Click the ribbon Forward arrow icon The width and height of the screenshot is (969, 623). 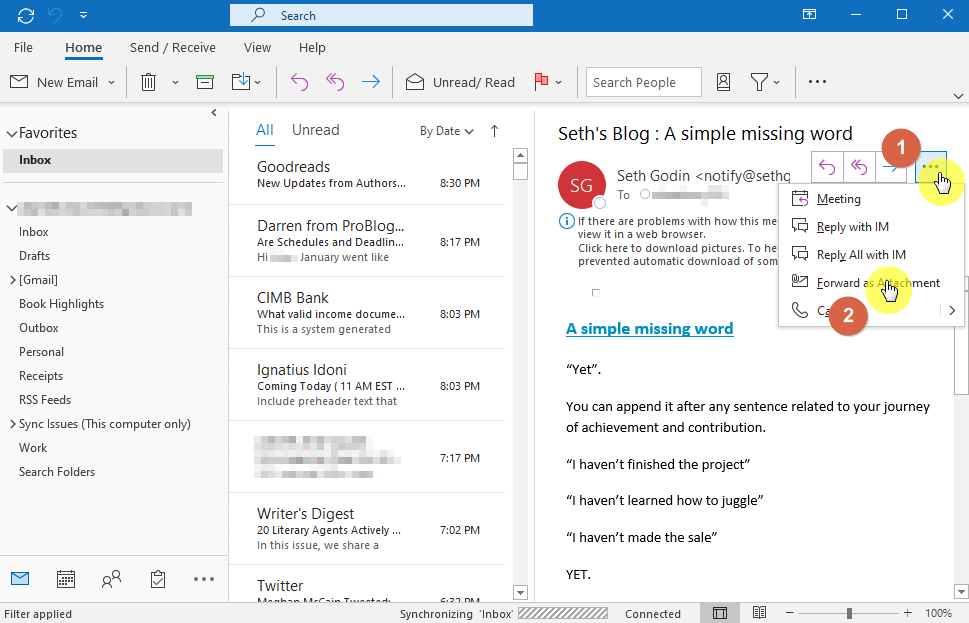(x=371, y=82)
